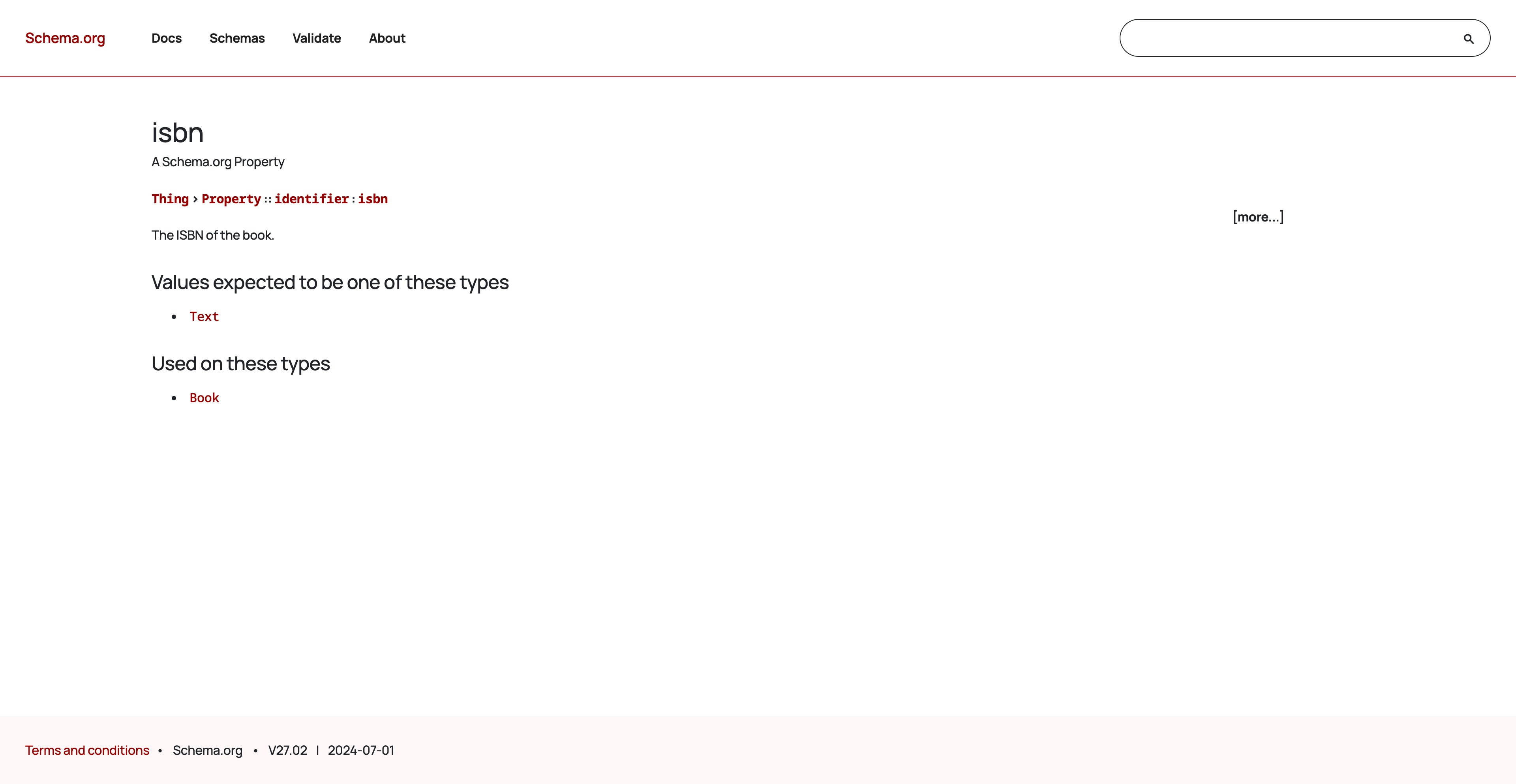Viewport: 1516px width, 784px height.
Task: Click the search magnifier icon
Action: click(1468, 39)
